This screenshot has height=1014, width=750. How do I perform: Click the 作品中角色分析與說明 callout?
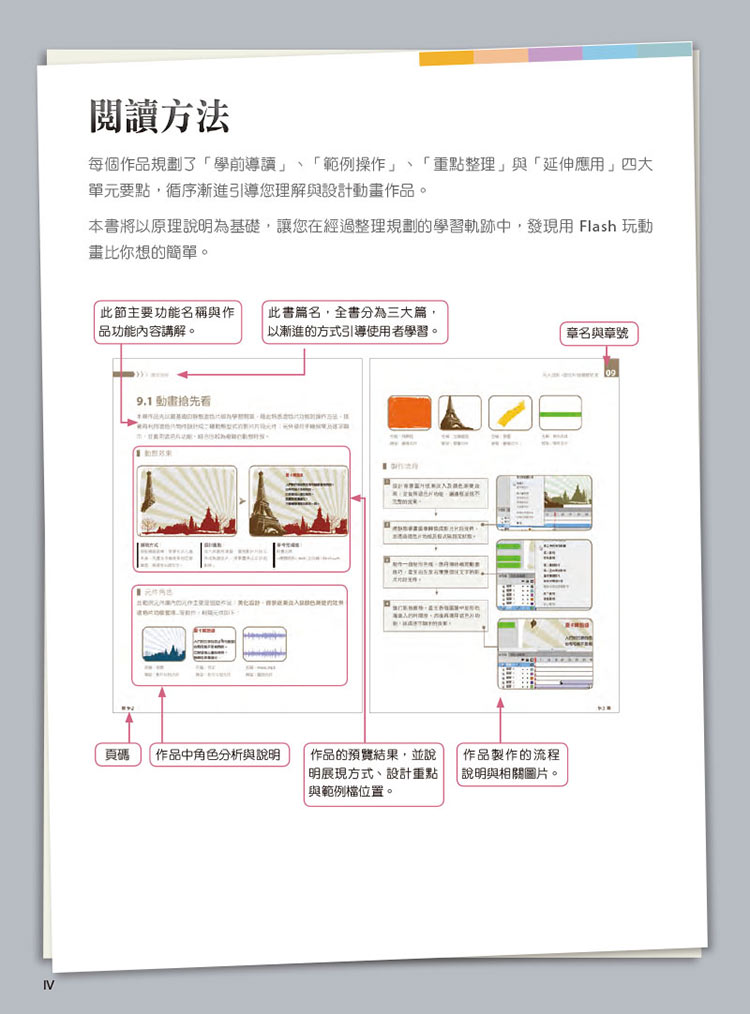coord(219,755)
